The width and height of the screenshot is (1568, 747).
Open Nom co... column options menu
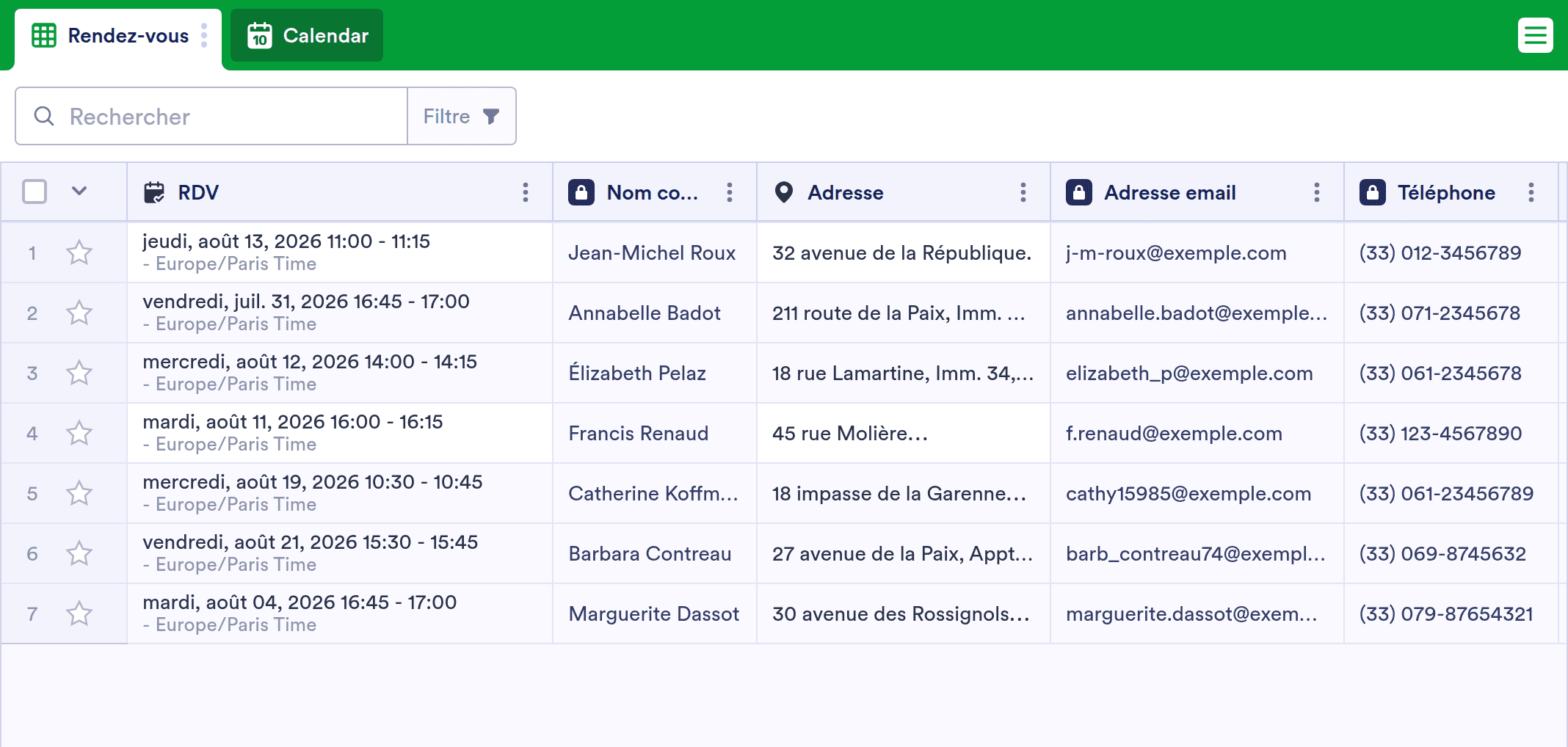(x=730, y=192)
